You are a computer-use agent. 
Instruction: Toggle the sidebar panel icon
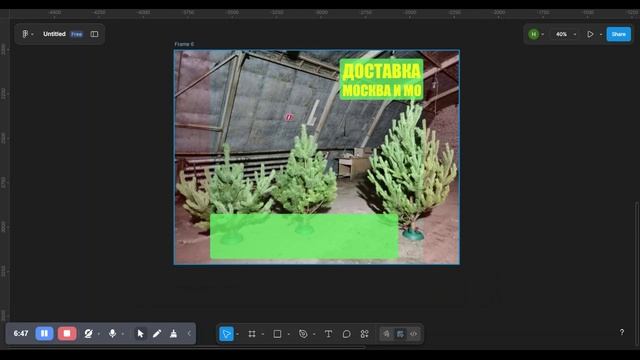point(94,34)
